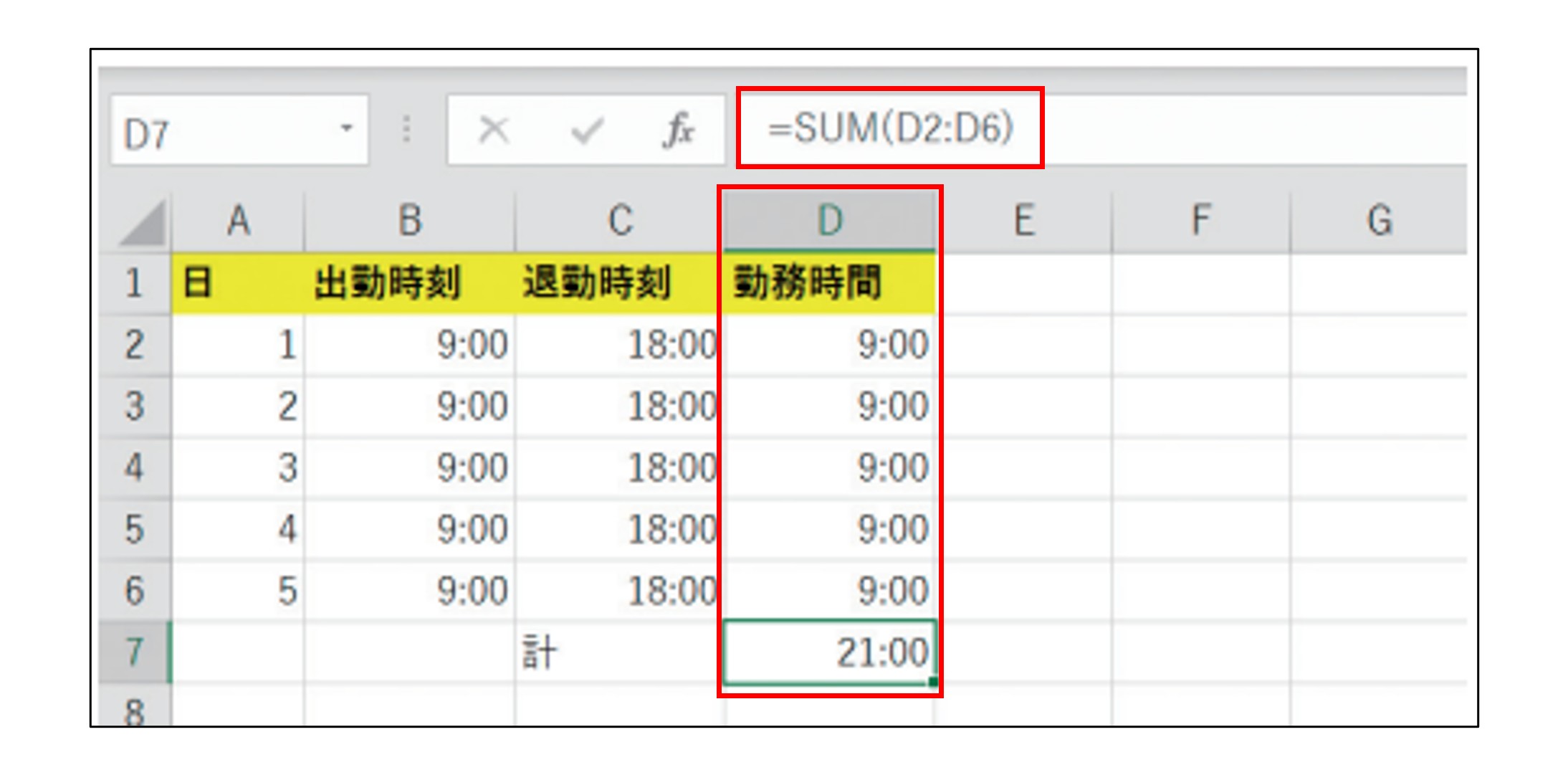Click cell C2 showing 18:00

[619, 345]
